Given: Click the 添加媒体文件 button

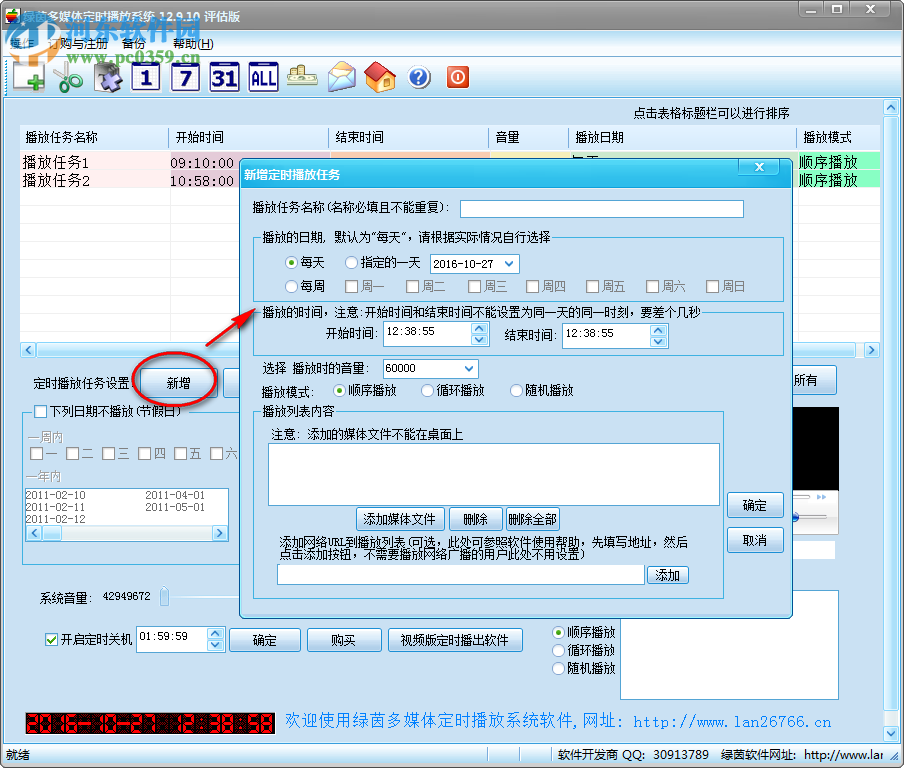Looking at the screenshot, I should pos(400,519).
